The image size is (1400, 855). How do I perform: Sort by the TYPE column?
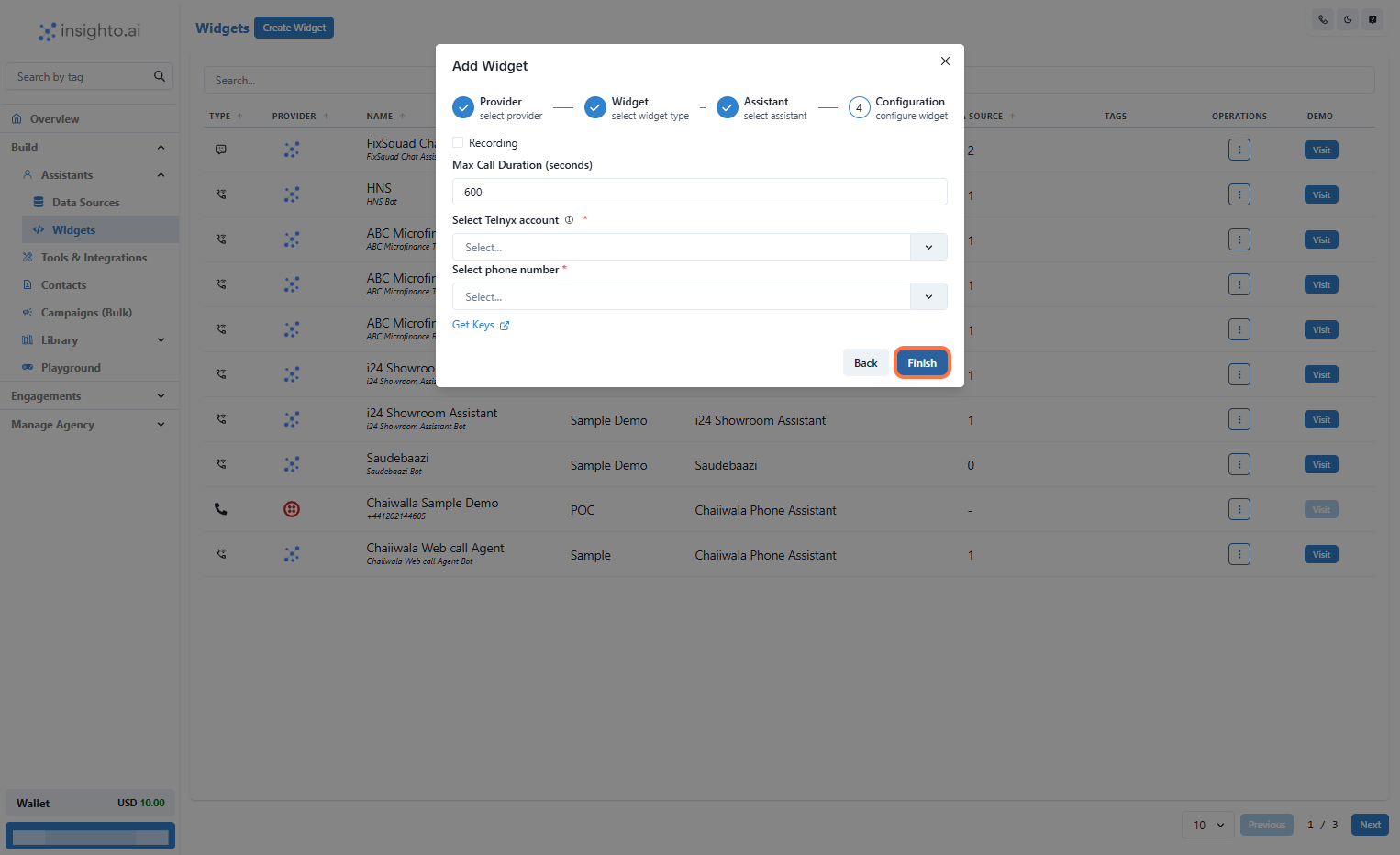[226, 117]
